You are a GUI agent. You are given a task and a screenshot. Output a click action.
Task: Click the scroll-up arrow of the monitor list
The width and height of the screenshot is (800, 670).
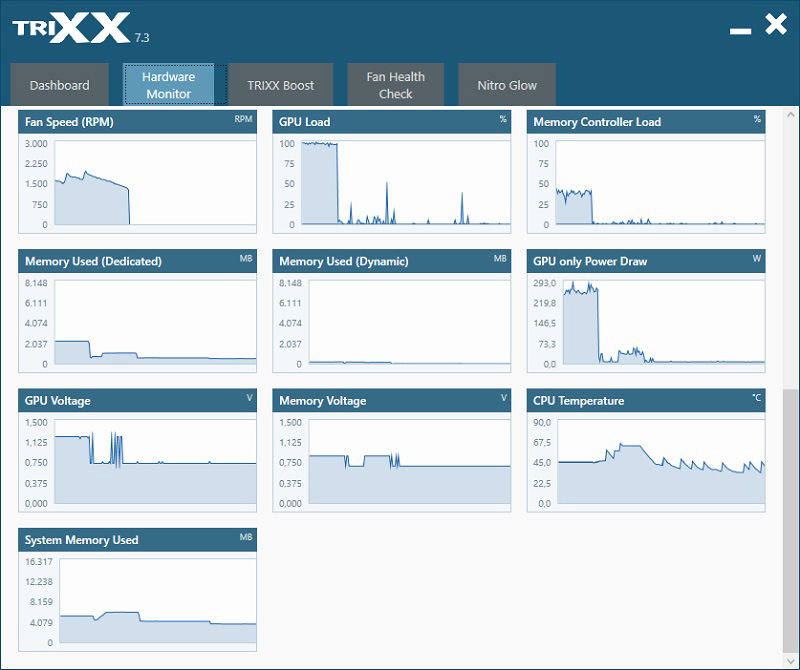(x=790, y=115)
